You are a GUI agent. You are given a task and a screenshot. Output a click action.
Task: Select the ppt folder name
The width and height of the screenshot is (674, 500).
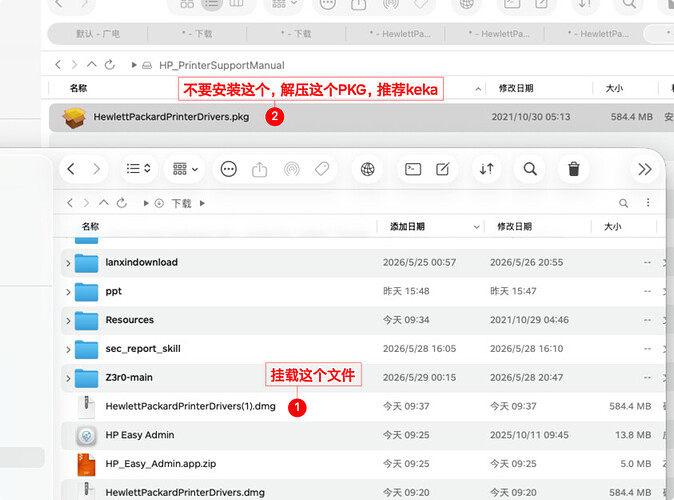click(113, 291)
